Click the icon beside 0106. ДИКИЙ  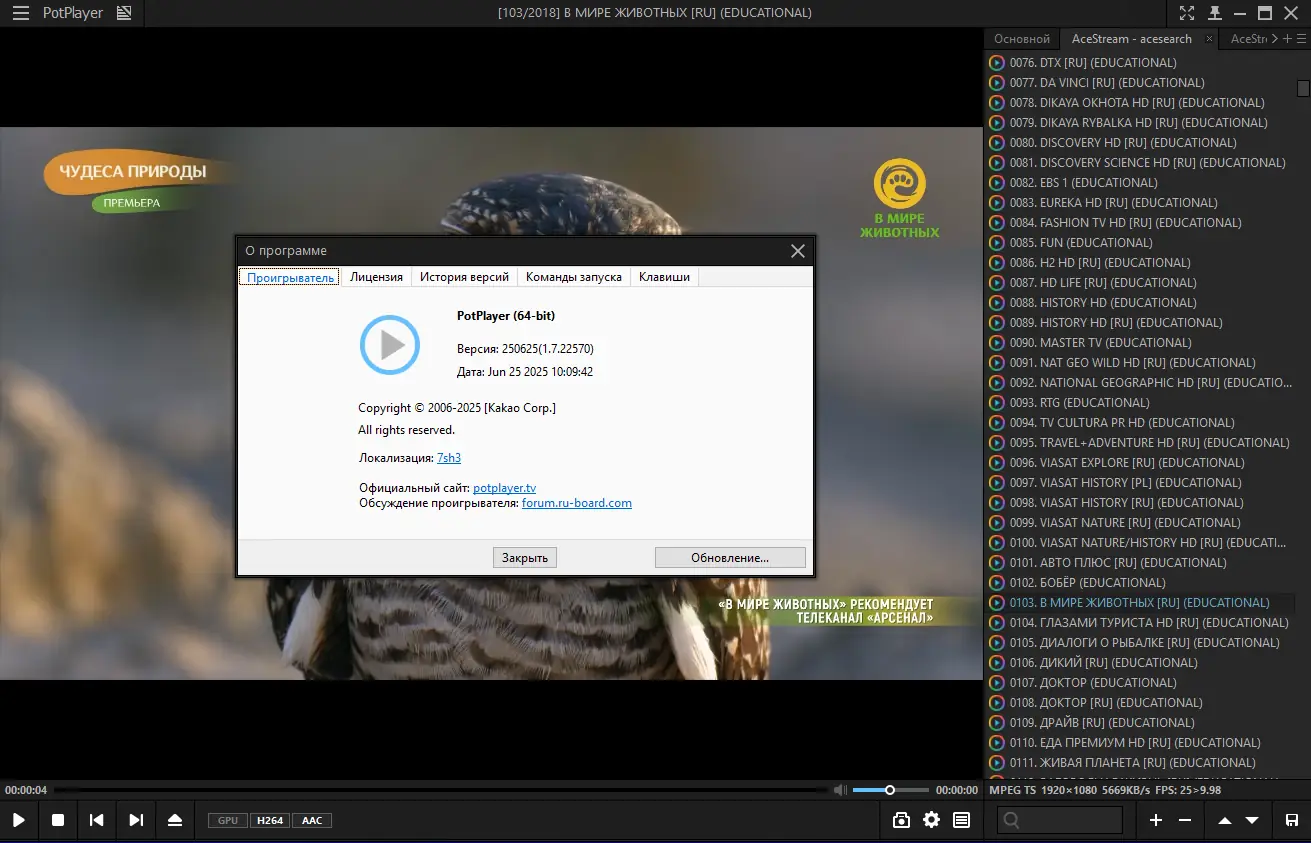(997, 663)
